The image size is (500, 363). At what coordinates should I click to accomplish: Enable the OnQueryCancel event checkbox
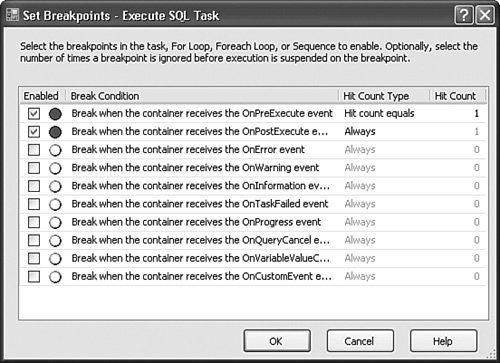[x=34, y=240]
